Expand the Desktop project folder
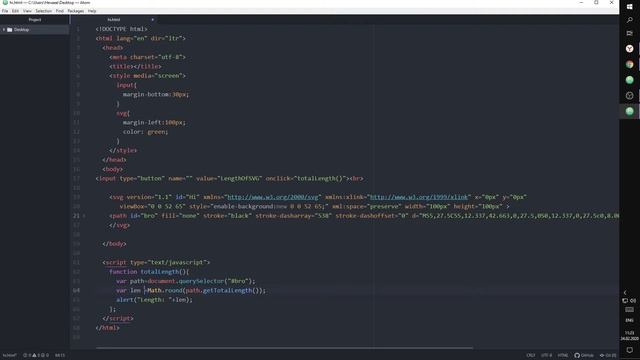This screenshot has height=360, width=640. 4,30
